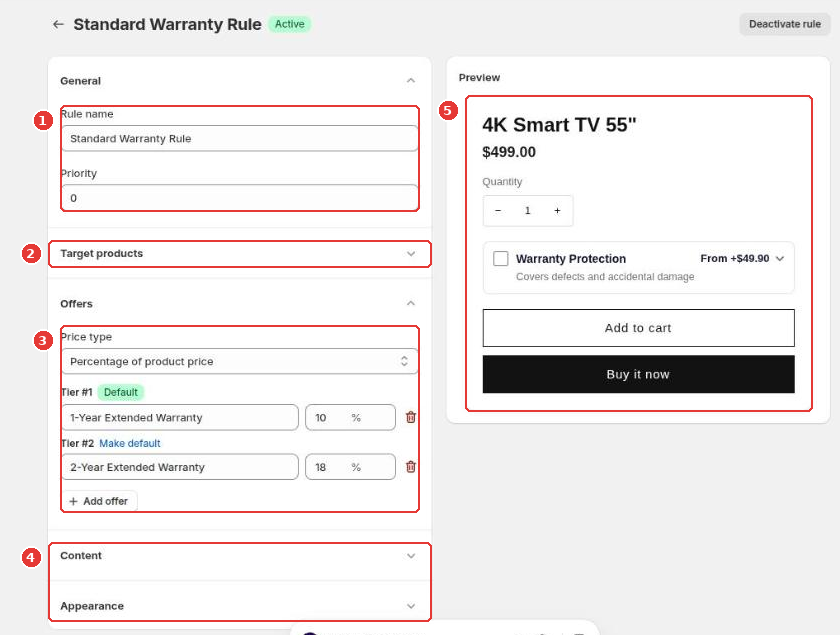This screenshot has width=840, height=635.
Task: Click the quantity value 1
Action: point(528,211)
